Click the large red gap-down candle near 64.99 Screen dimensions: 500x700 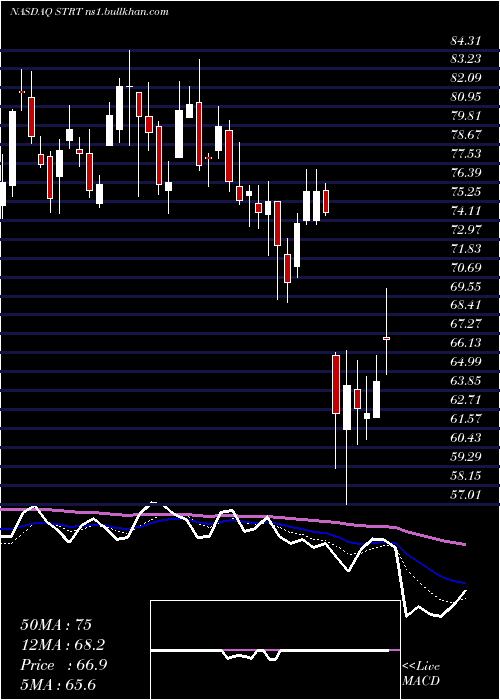[336, 384]
